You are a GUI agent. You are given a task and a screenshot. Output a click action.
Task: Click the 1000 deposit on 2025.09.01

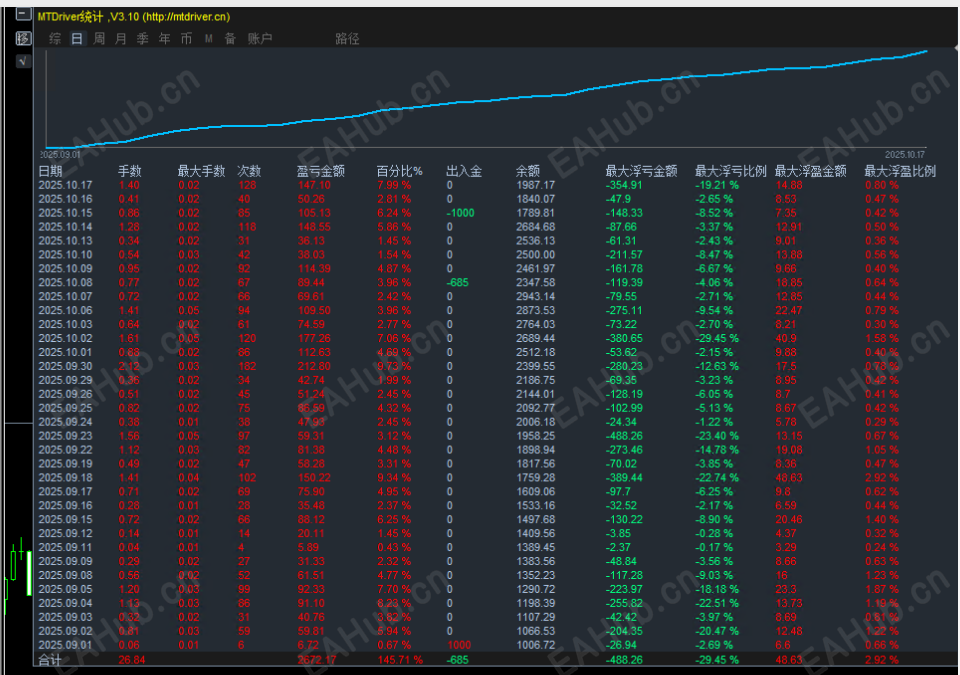pyautogui.click(x=459, y=645)
